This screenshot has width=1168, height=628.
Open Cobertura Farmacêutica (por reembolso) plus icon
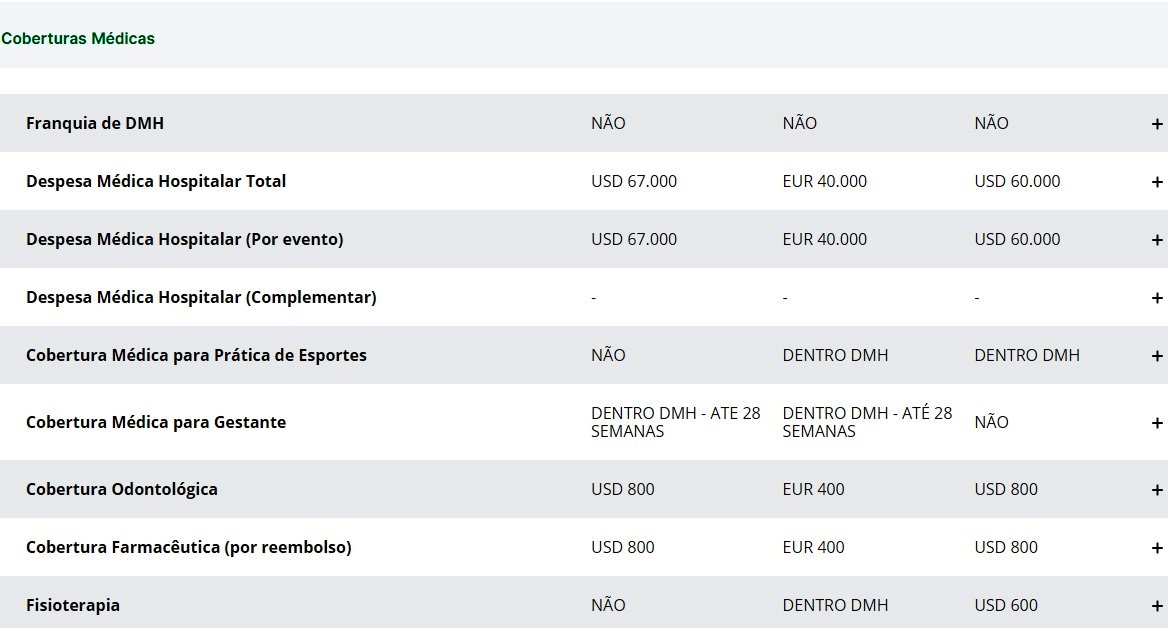[x=1157, y=548]
